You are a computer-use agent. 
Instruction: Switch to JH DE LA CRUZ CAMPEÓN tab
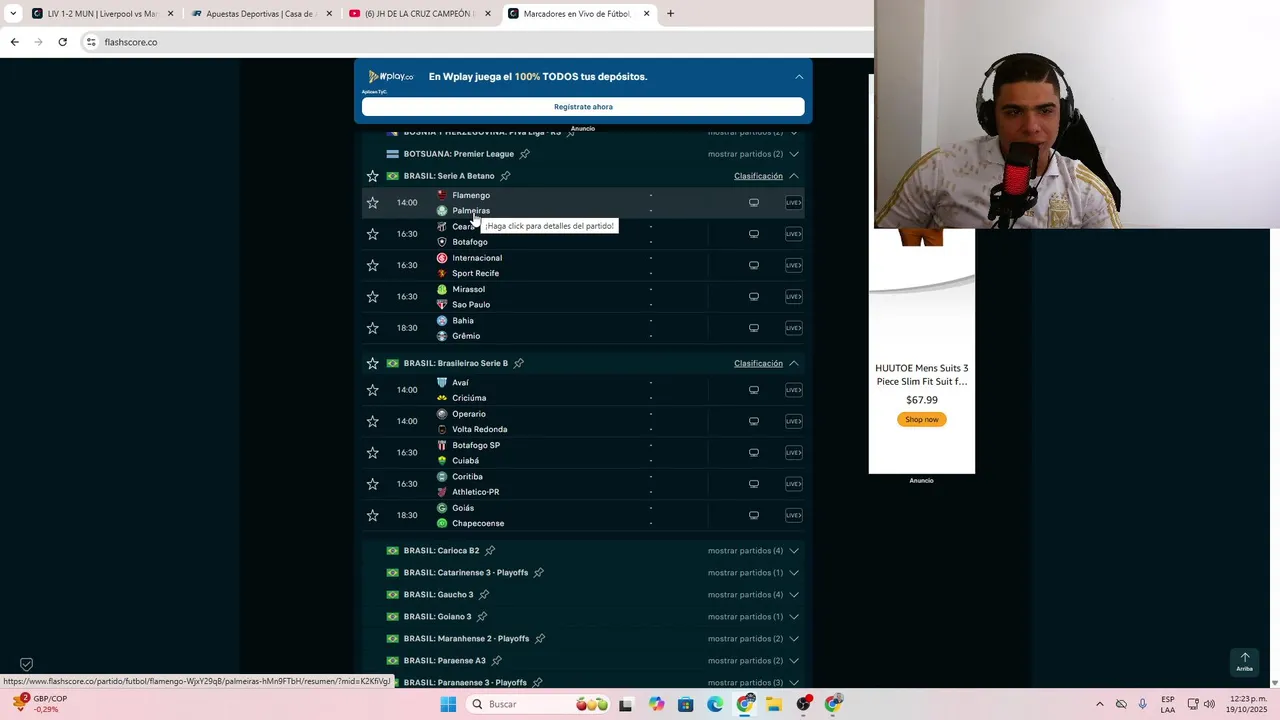(x=420, y=14)
